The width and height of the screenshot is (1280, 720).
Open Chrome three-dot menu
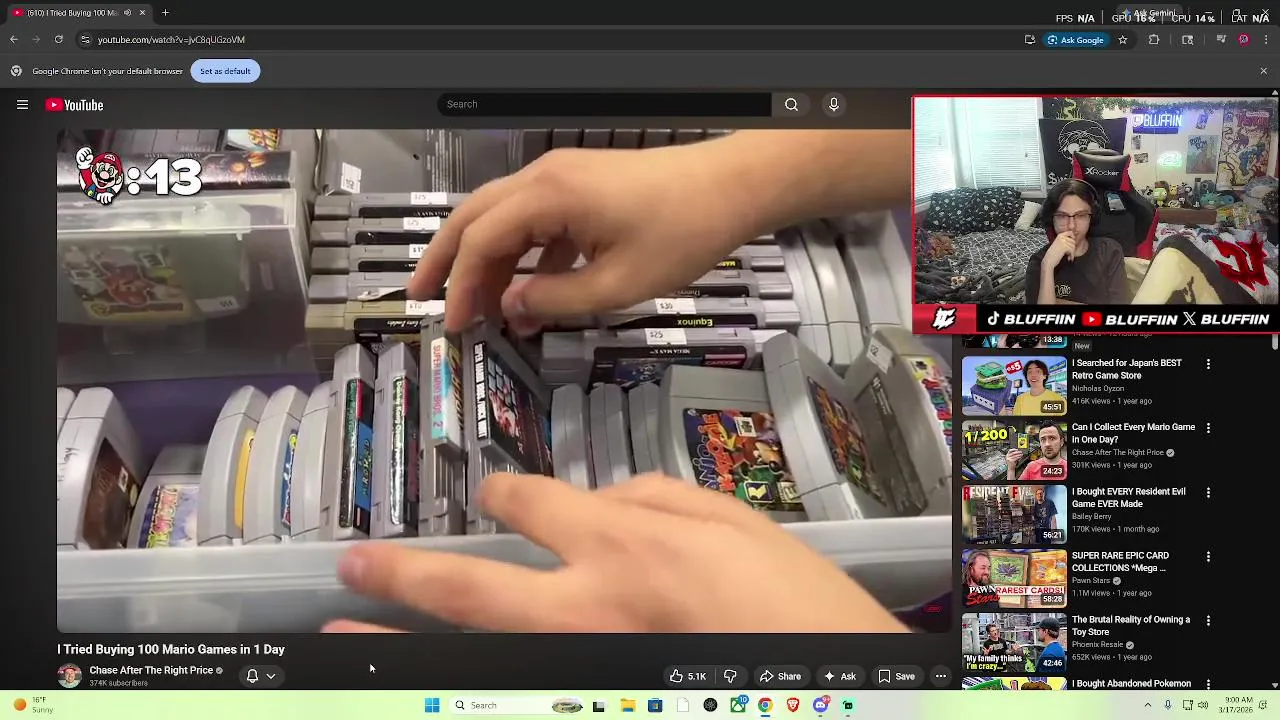1266,40
